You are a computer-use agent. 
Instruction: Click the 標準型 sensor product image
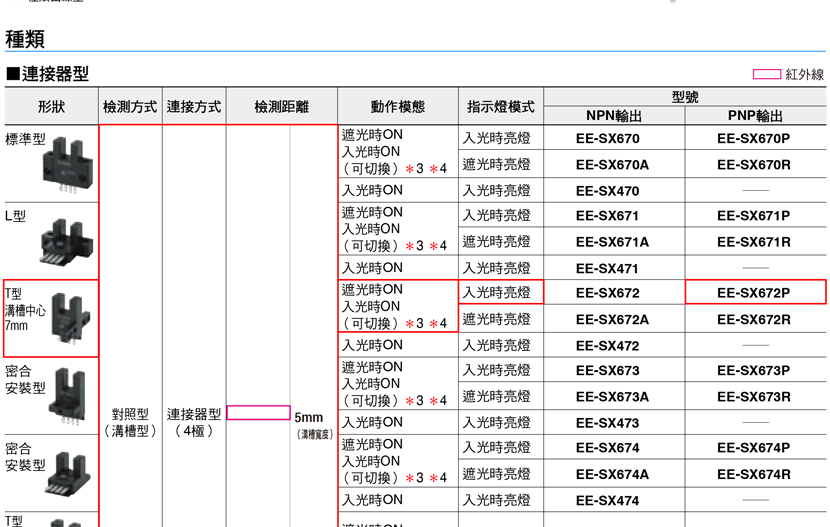pos(67,165)
